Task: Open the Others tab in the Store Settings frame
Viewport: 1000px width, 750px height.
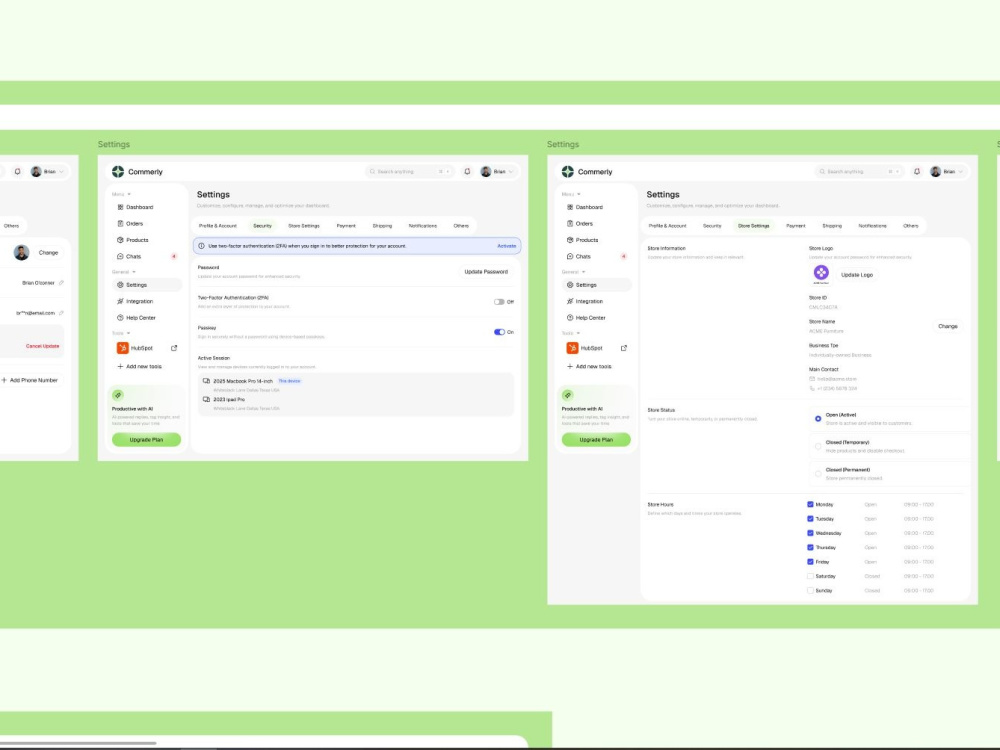Action: point(911,226)
